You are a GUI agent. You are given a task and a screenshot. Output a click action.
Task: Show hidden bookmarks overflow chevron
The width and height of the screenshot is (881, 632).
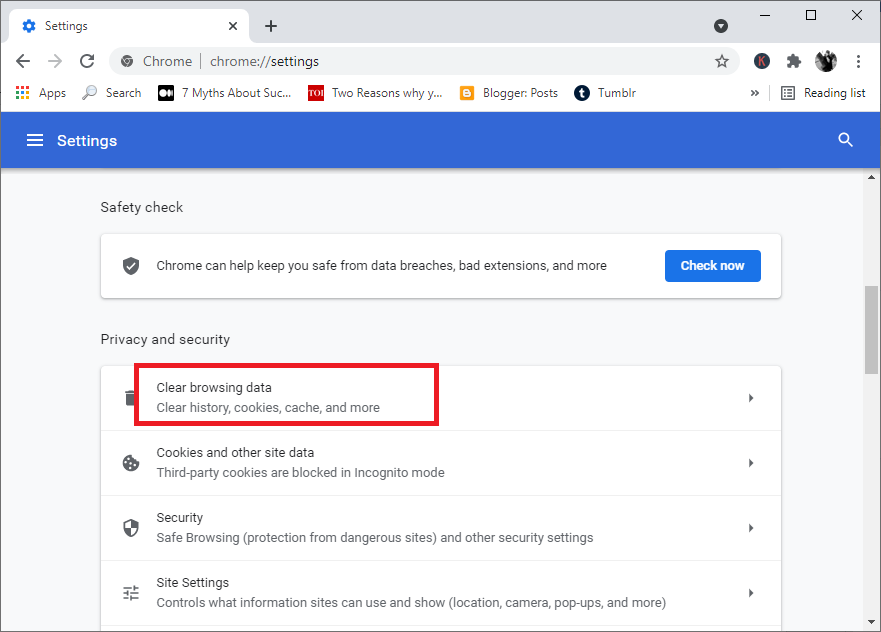pyautogui.click(x=754, y=93)
